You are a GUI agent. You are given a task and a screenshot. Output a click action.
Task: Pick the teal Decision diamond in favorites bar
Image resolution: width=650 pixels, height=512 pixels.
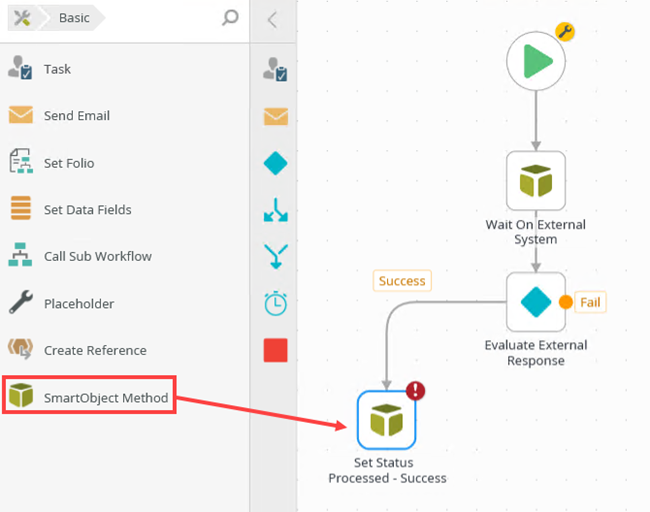(276, 163)
